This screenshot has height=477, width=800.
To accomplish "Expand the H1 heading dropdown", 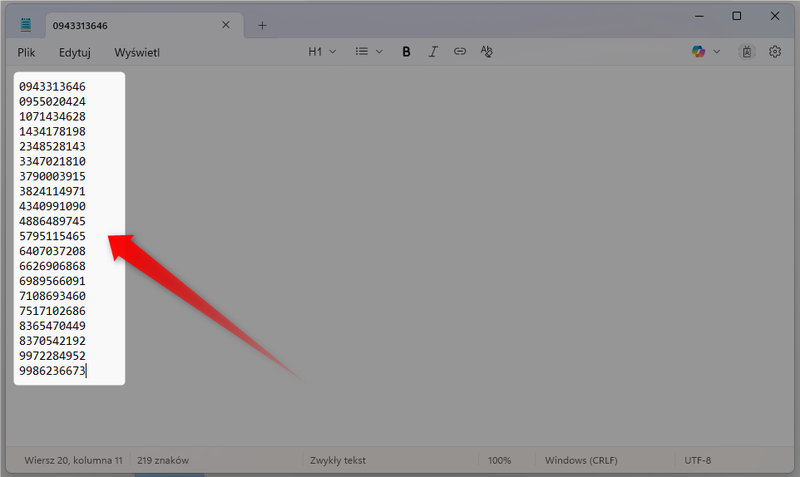I will pos(322,52).
